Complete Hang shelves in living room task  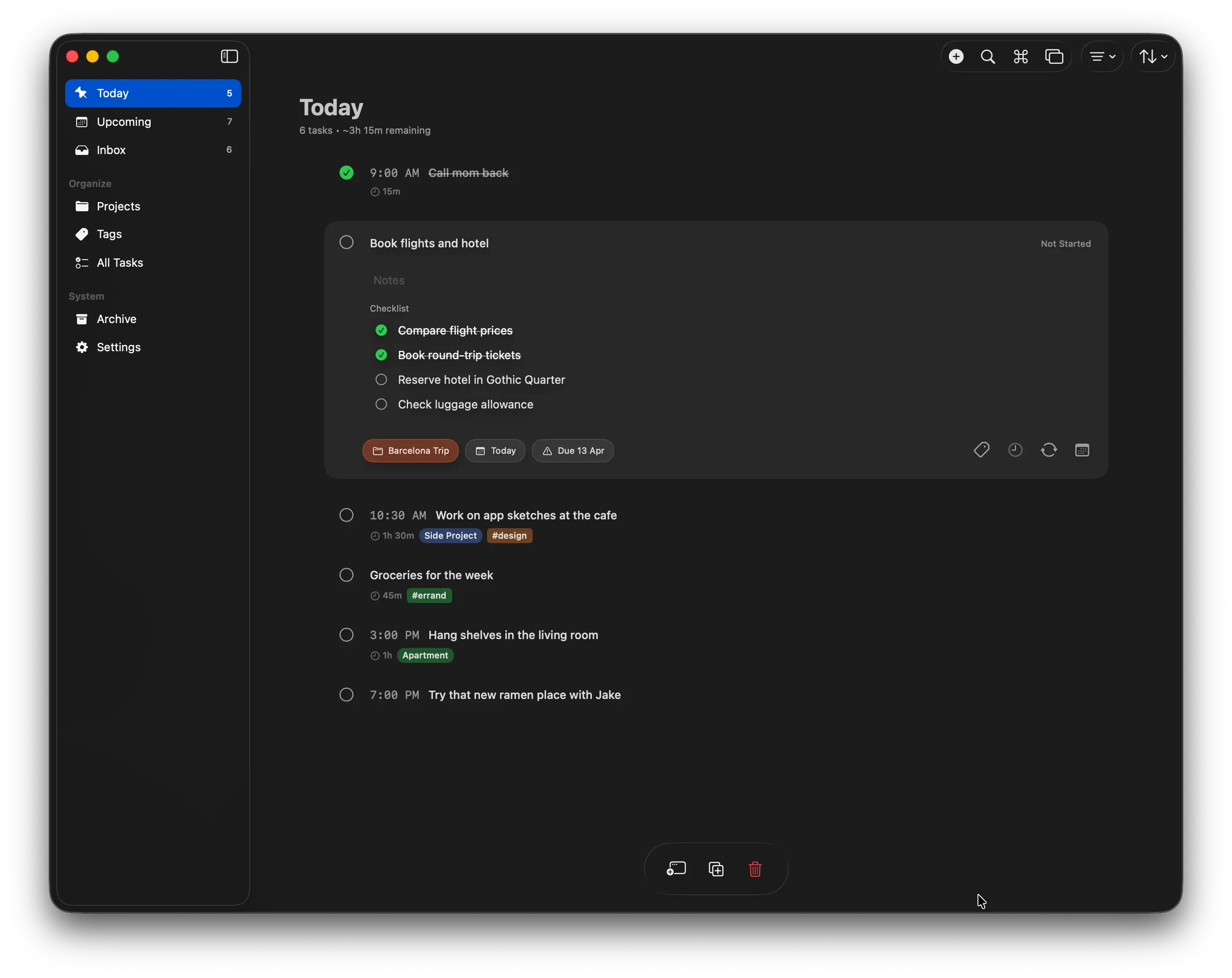pos(346,635)
